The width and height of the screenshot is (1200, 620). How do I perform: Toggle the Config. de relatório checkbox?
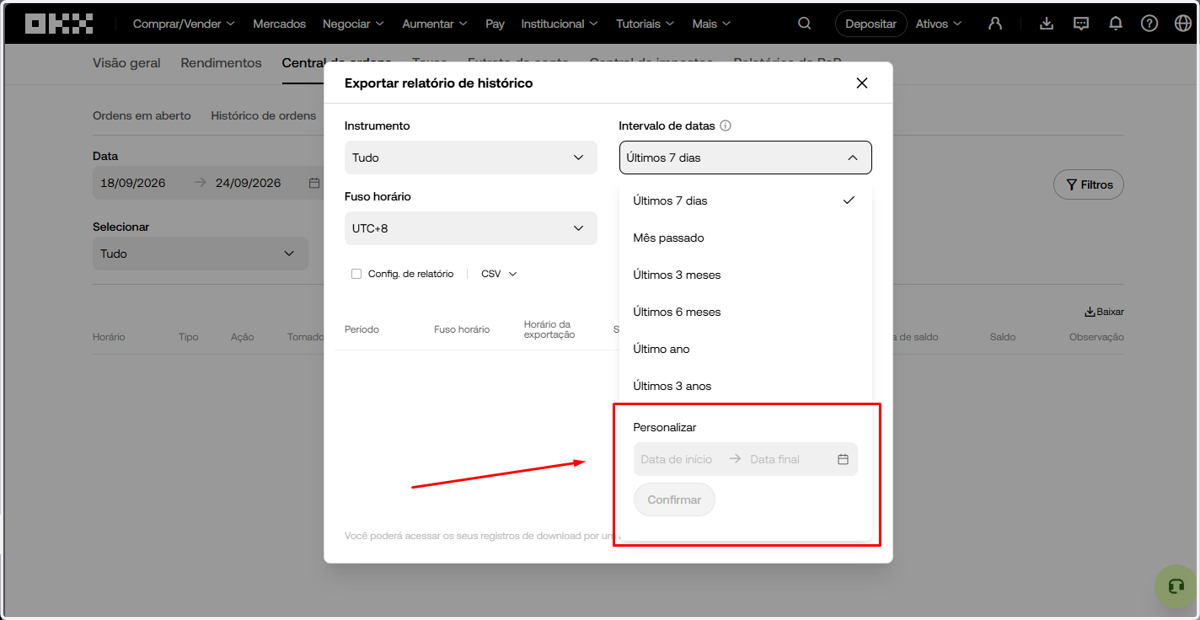(x=356, y=274)
